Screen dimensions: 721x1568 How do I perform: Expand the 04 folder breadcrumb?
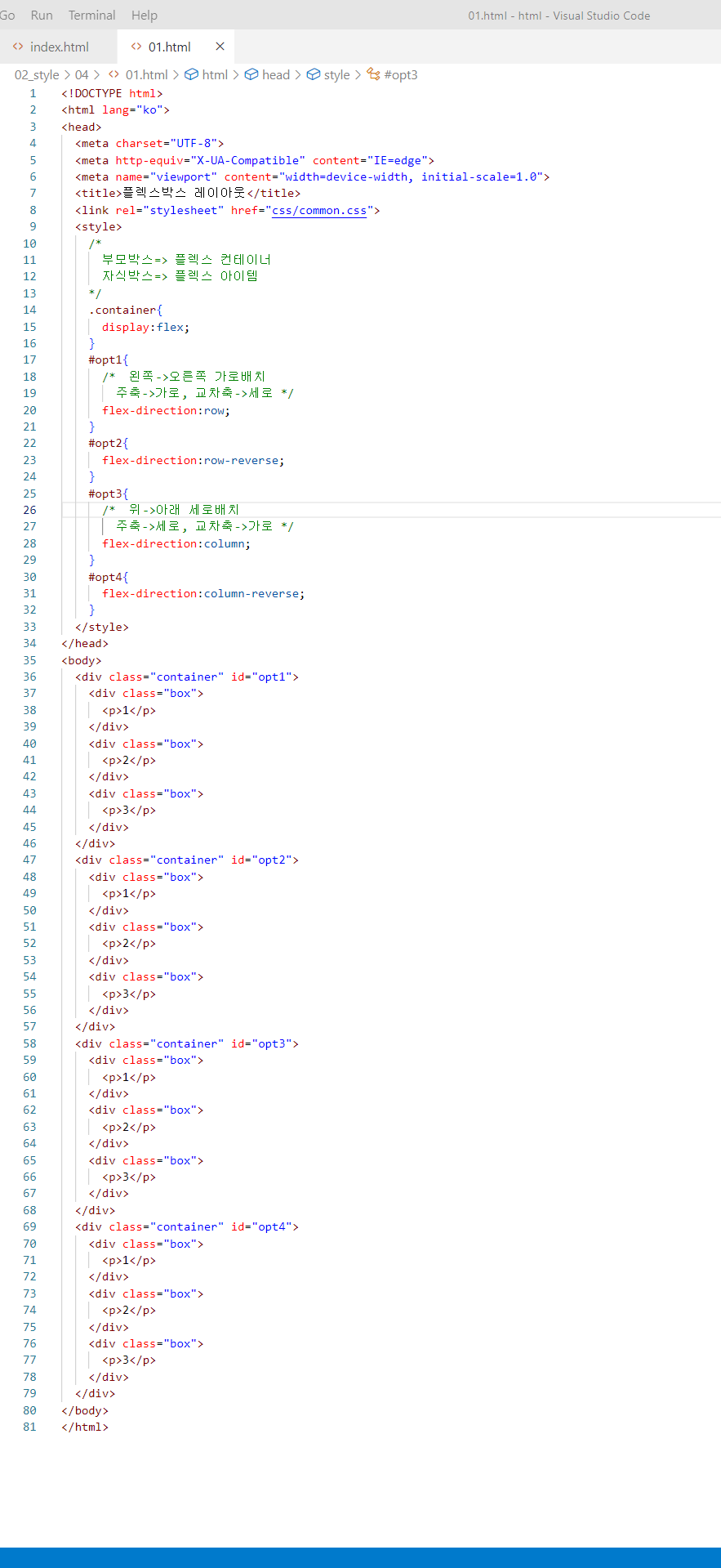(82, 75)
